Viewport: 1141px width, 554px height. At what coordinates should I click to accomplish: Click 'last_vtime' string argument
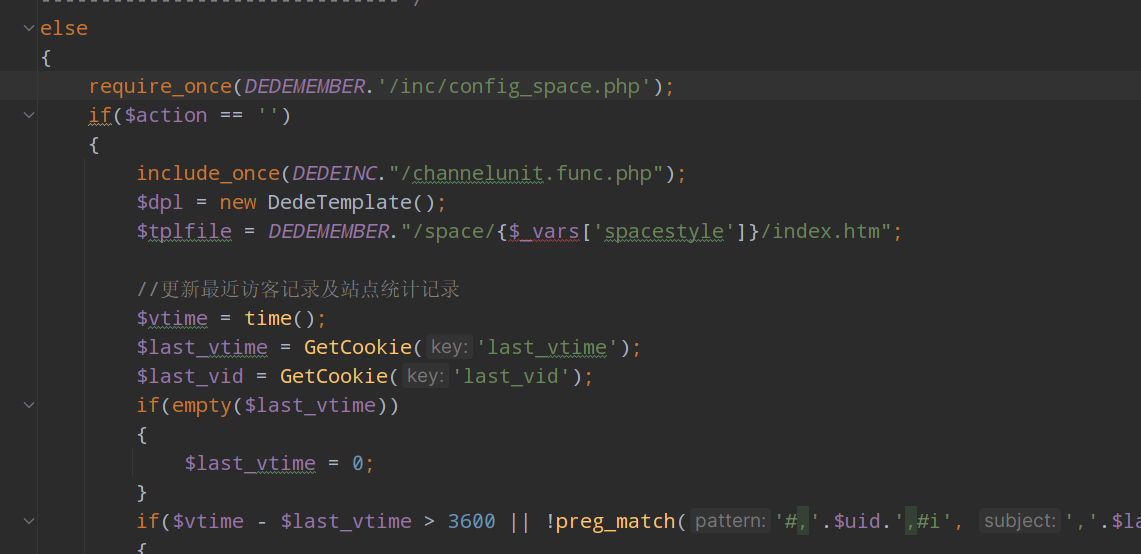click(x=548, y=347)
